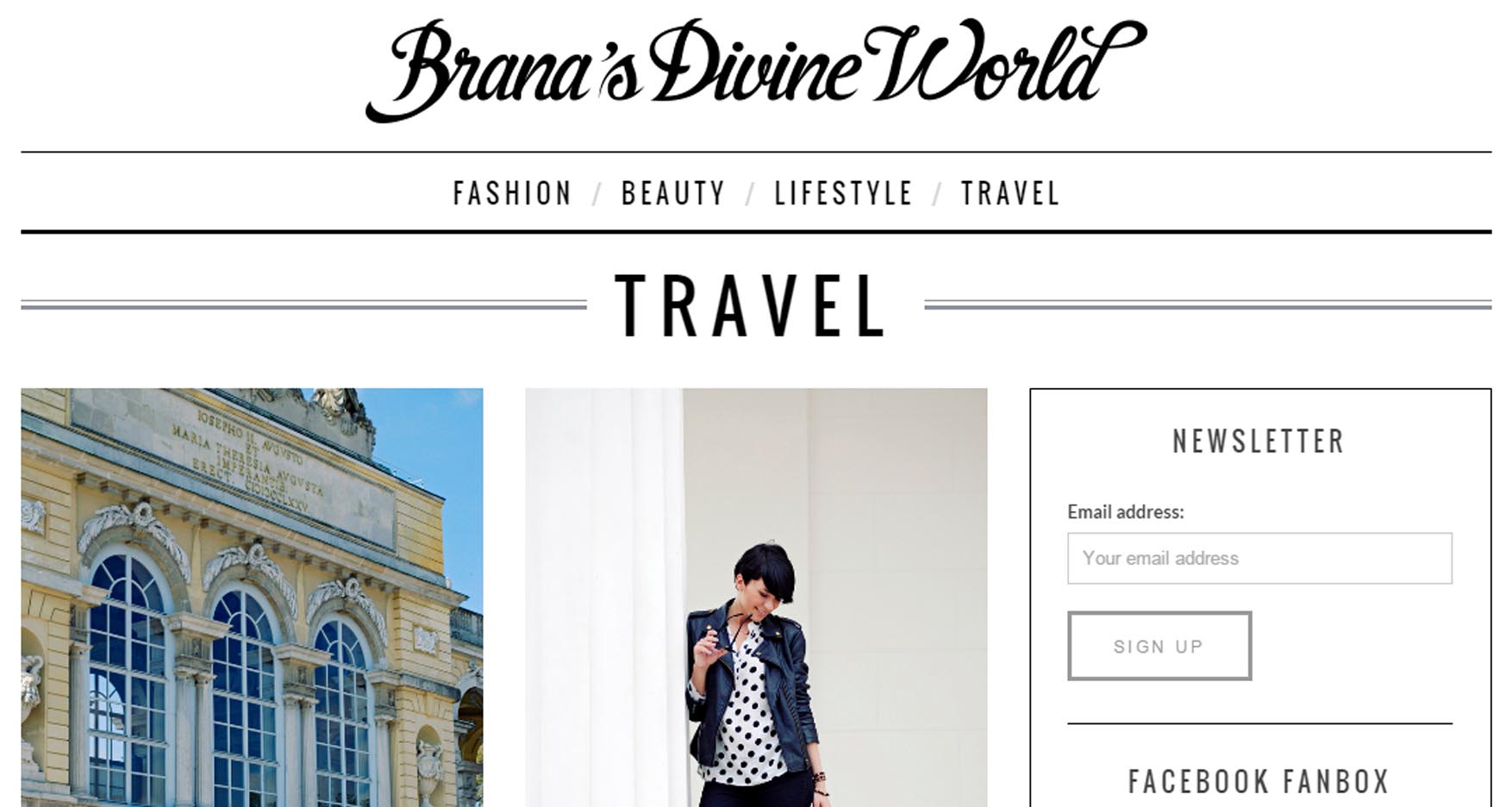
Task: Click the slash between Beauty and Lifestyle
Action: [x=750, y=195]
